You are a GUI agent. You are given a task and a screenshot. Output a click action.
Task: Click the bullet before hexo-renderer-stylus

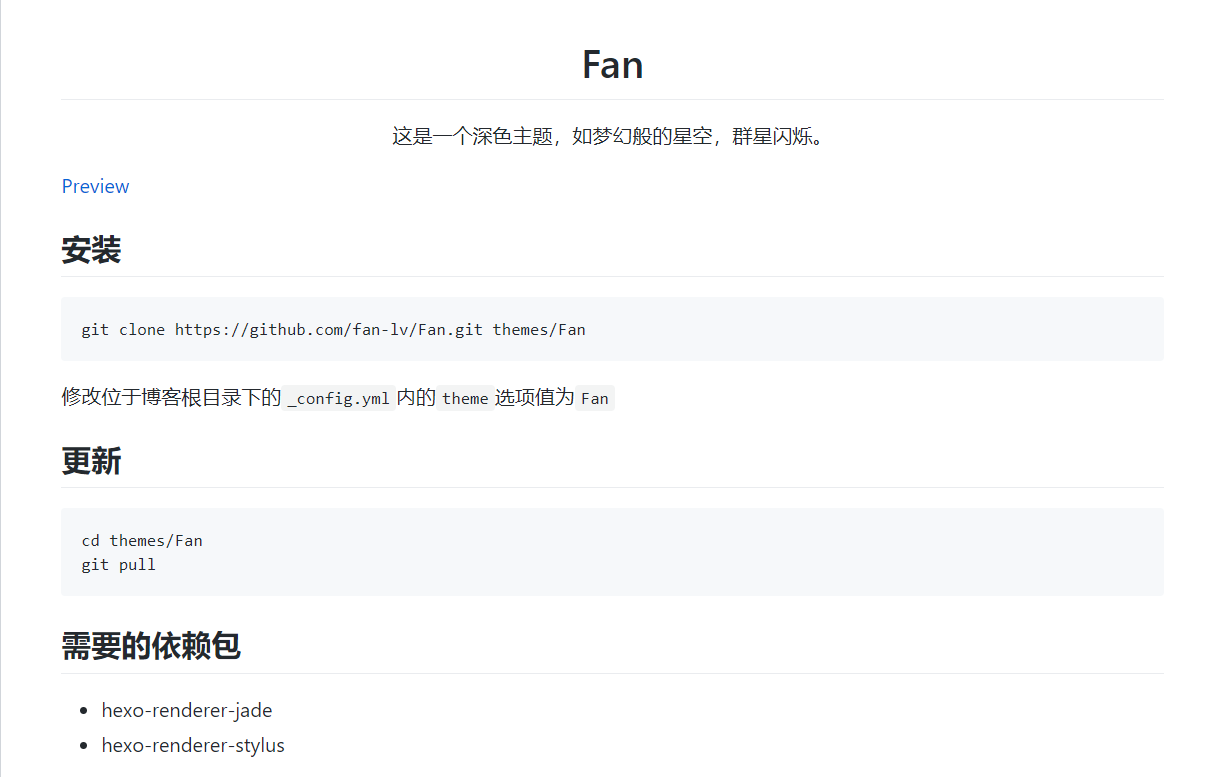[x=84, y=745]
